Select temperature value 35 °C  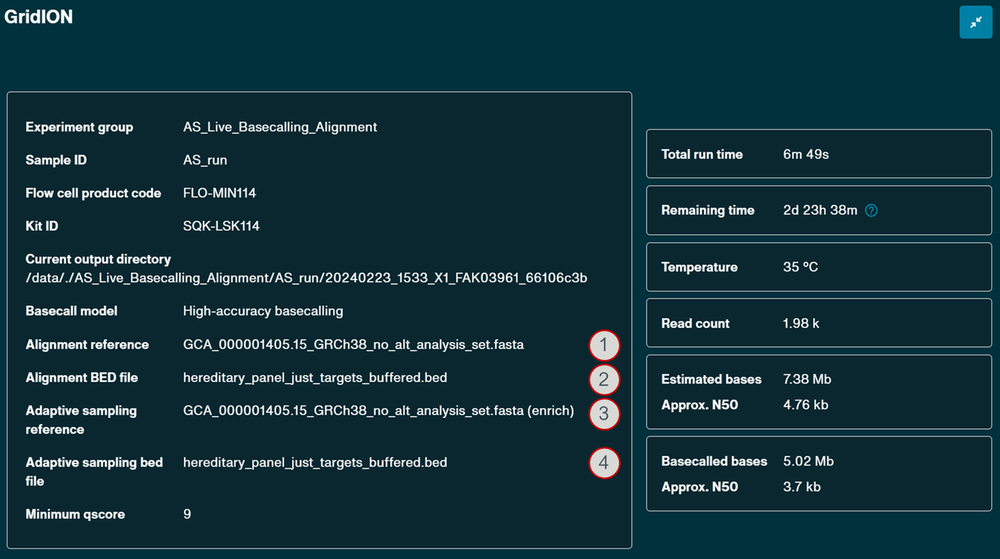[800, 267]
